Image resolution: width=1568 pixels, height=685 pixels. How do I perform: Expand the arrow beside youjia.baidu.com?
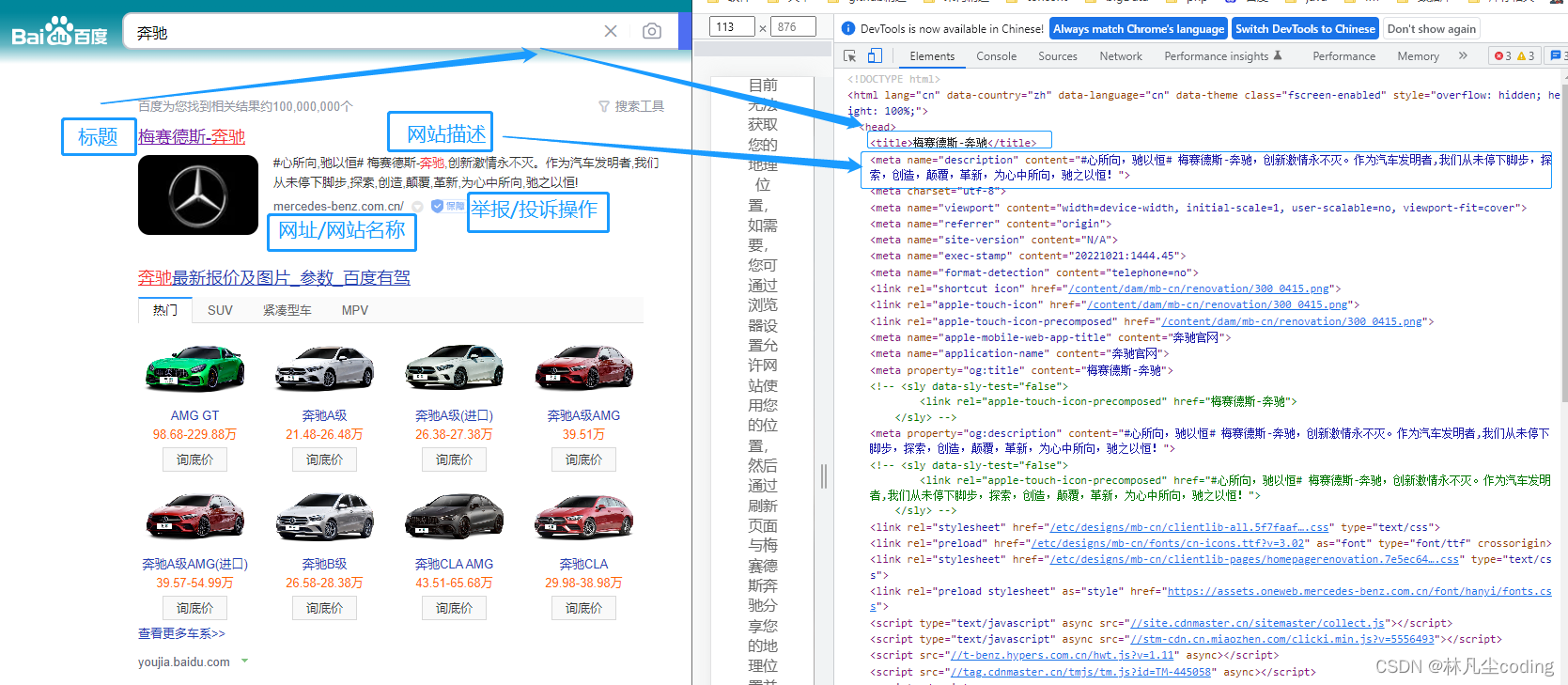[244, 662]
